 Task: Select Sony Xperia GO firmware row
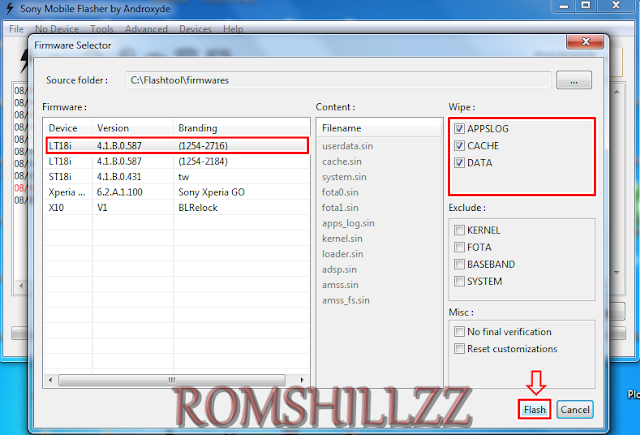pyautogui.click(x=177, y=192)
